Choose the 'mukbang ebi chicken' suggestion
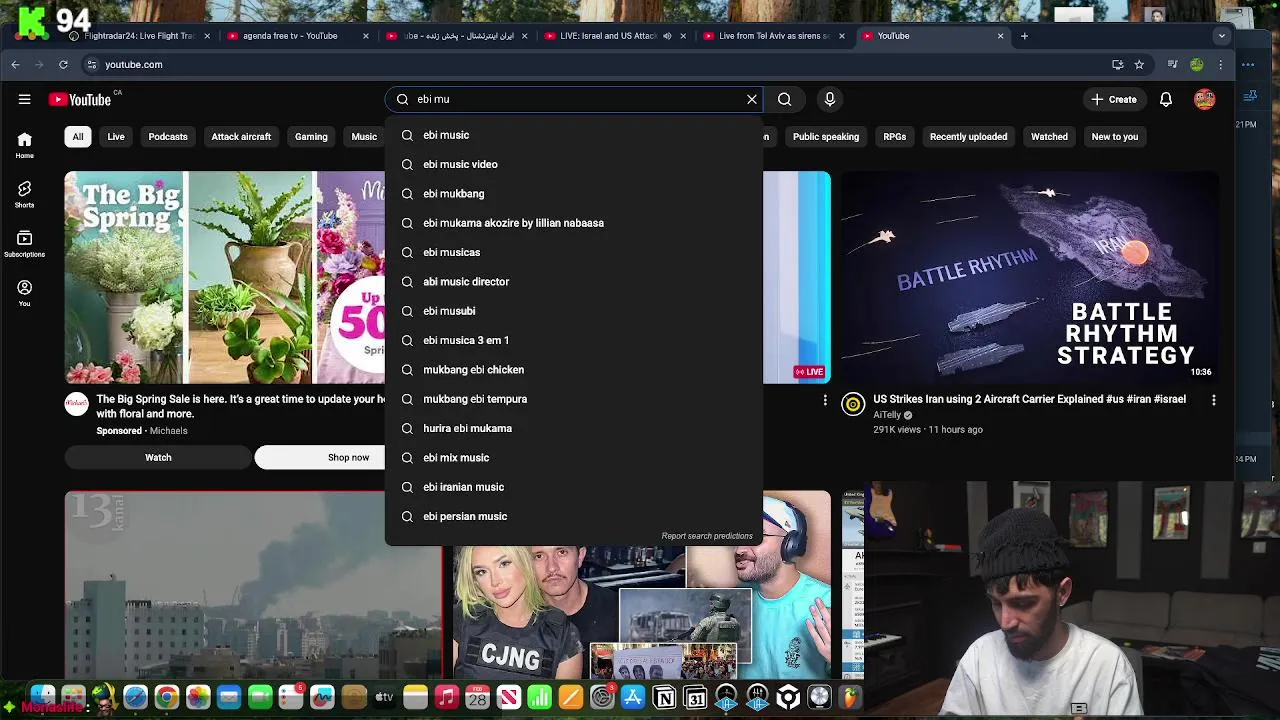Screen dimensions: 1280x720 point(574,369)
